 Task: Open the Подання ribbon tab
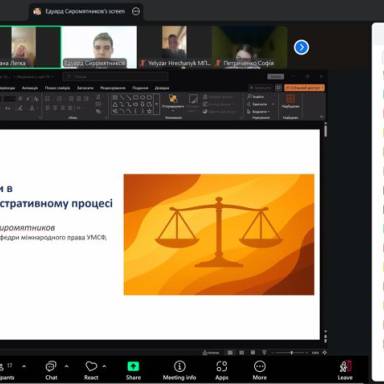click(140, 88)
